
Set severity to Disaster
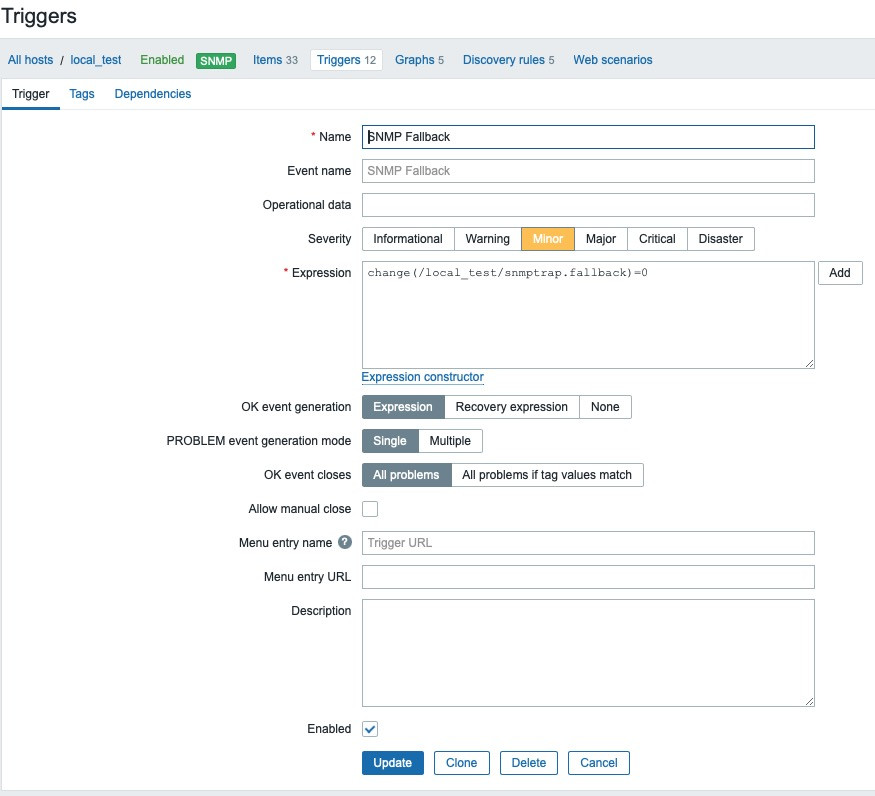click(721, 239)
